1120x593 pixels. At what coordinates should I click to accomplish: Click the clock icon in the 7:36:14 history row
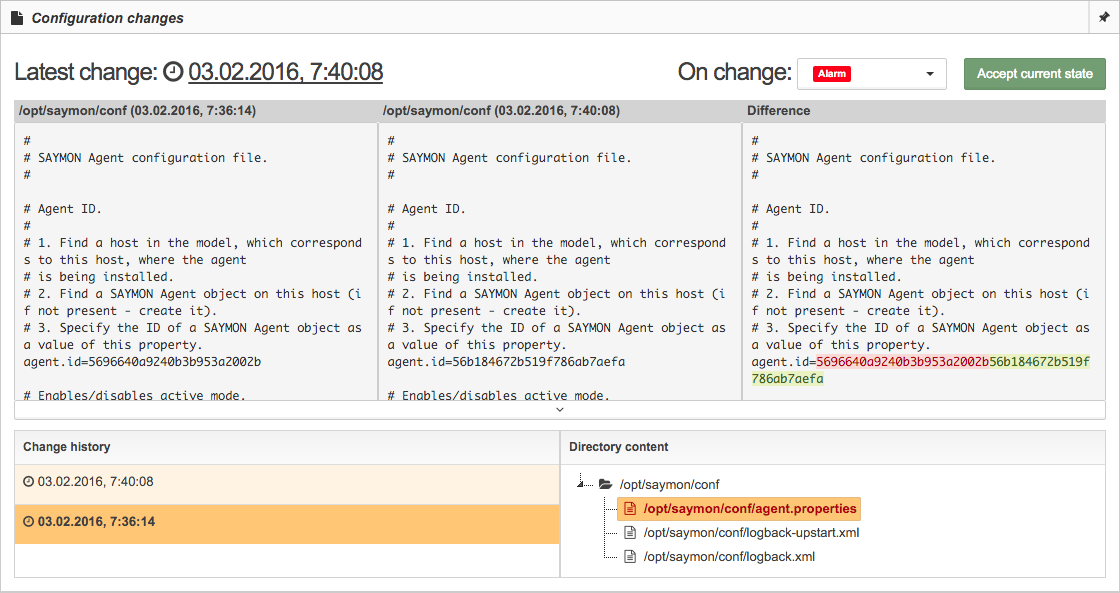click(29, 522)
